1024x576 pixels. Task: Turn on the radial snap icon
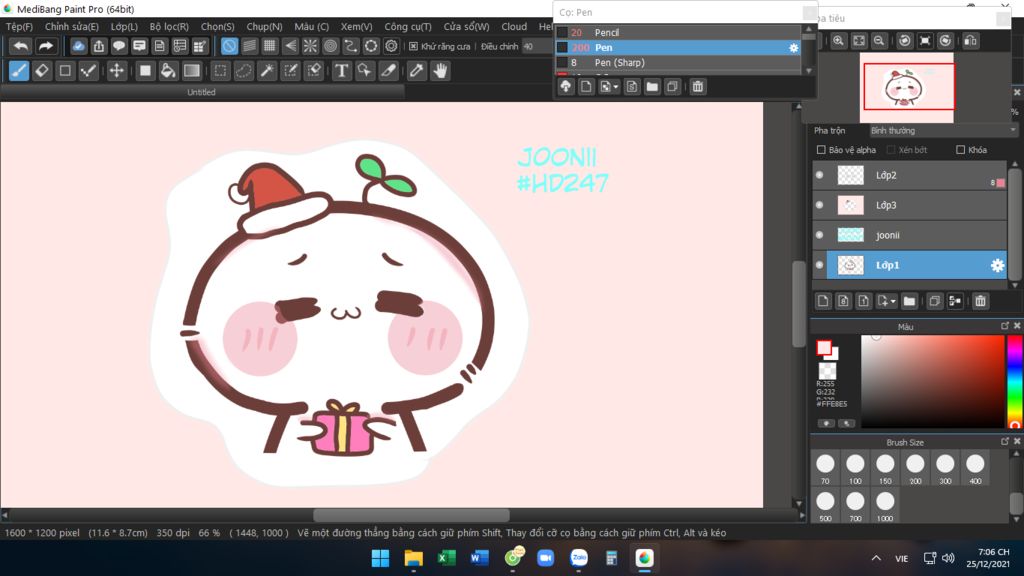coord(310,46)
